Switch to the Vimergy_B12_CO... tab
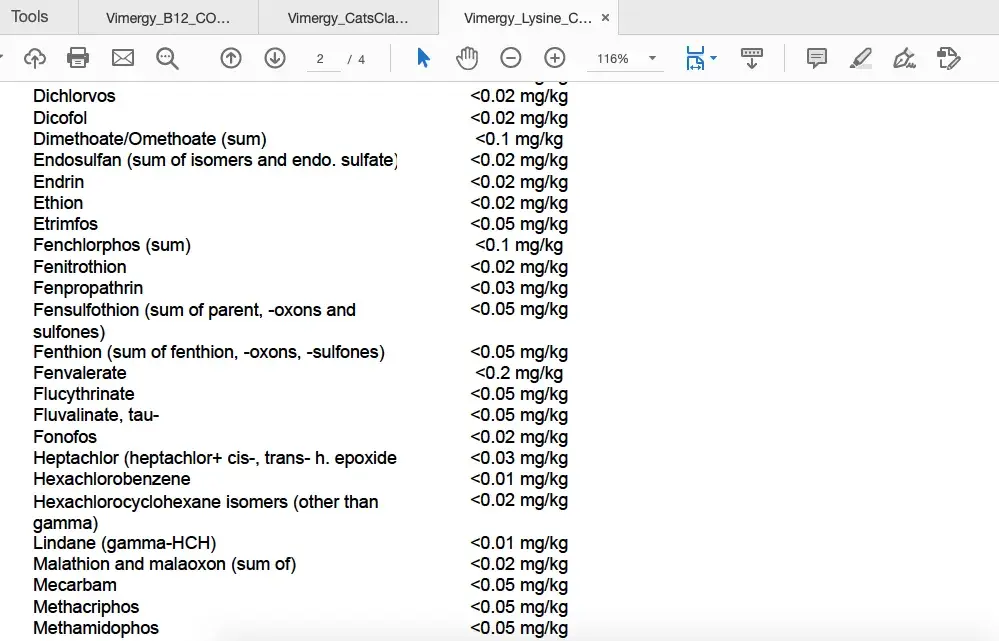The width and height of the screenshot is (999, 641). [x=167, y=18]
